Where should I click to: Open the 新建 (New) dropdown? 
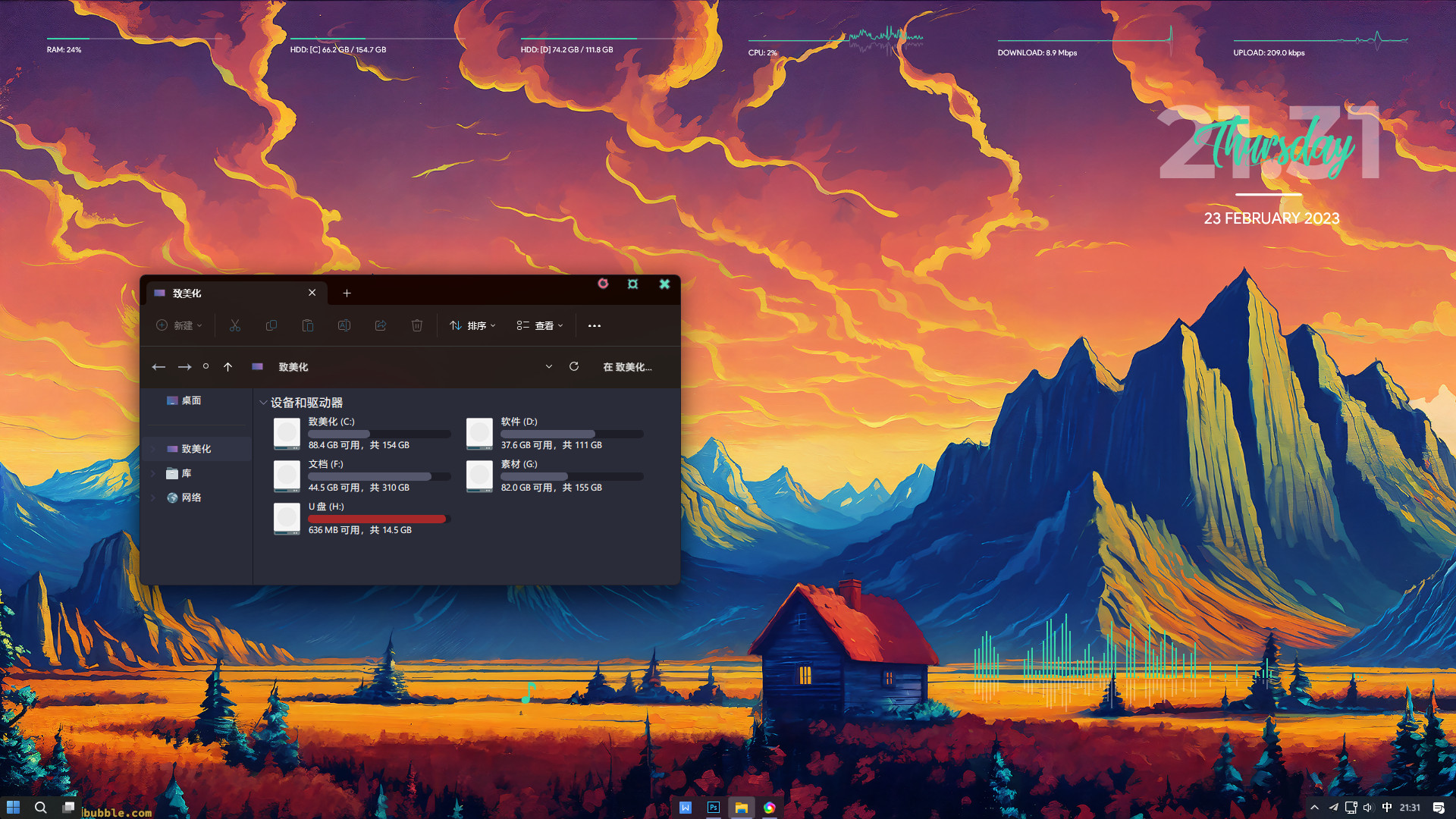(180, 325)
